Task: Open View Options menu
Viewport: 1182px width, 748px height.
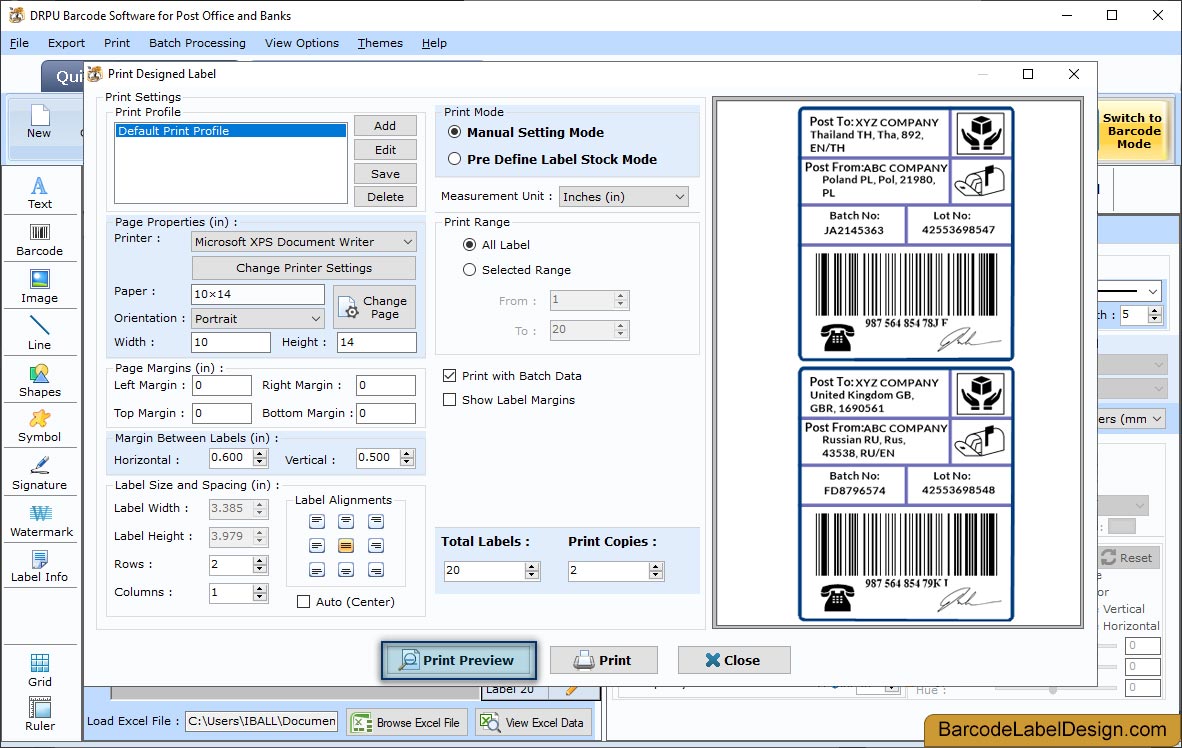Action: 302,43
